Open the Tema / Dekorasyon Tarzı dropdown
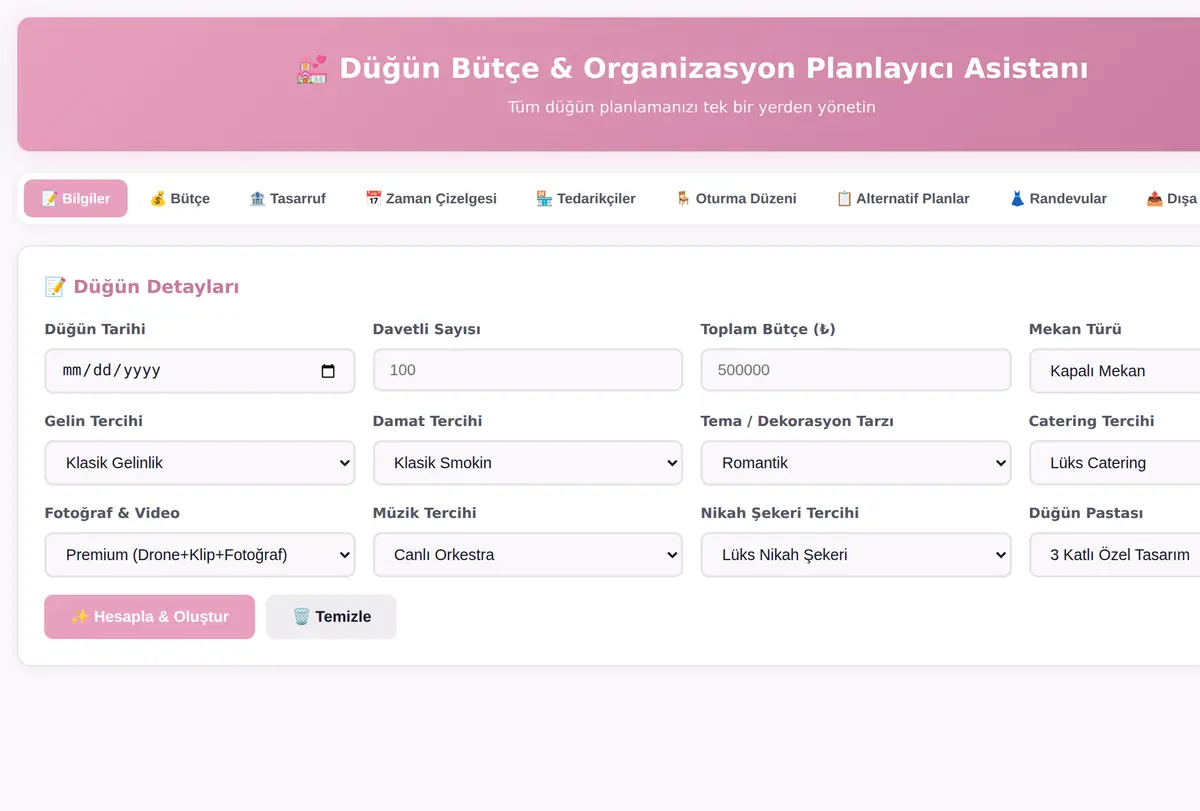This screenshot has width=1200, height=811. click(x=856, y=463)
